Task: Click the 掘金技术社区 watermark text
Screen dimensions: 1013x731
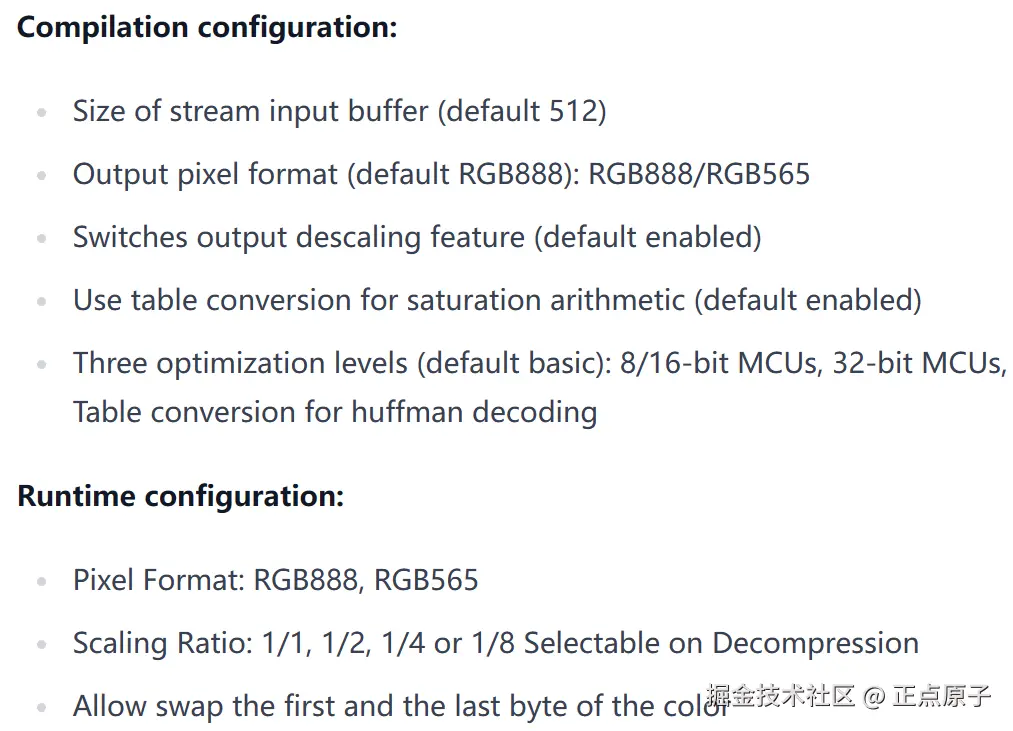Action: [780, 696]
